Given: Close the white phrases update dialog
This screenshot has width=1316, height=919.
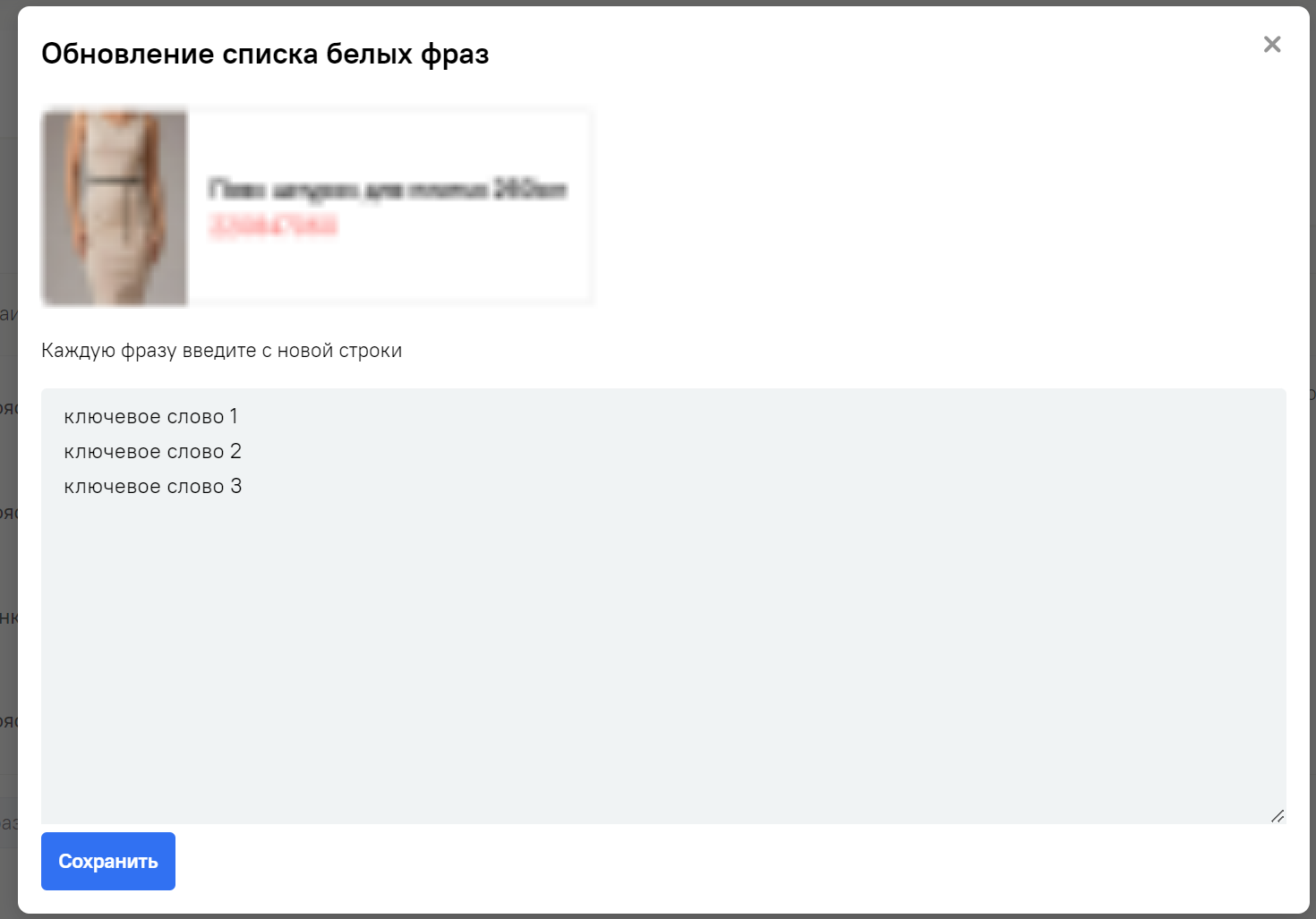Looking at the screenshot, I should pos(1271,45).
